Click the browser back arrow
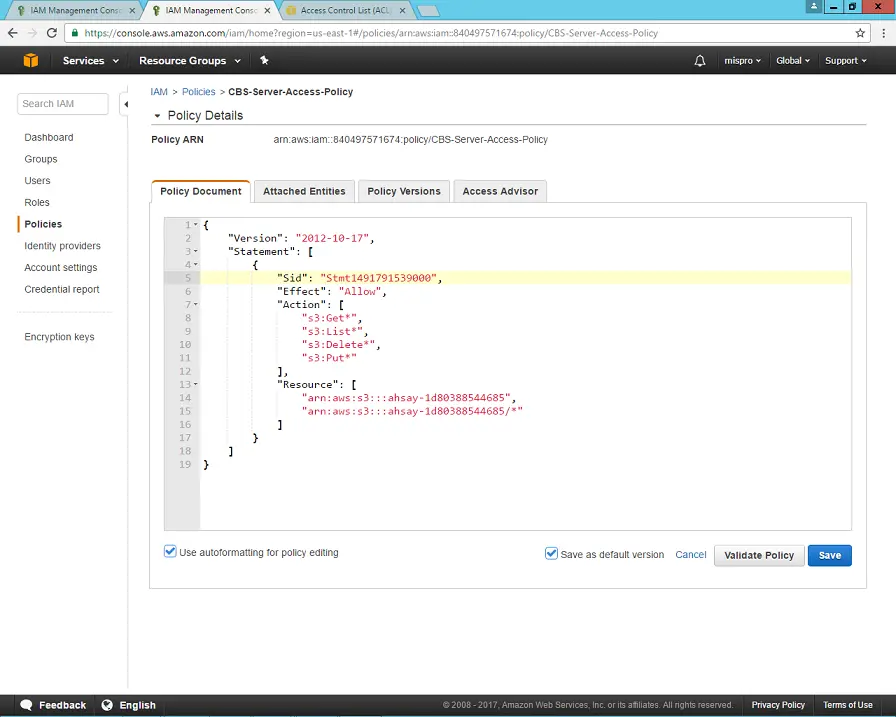 [11, 32]
